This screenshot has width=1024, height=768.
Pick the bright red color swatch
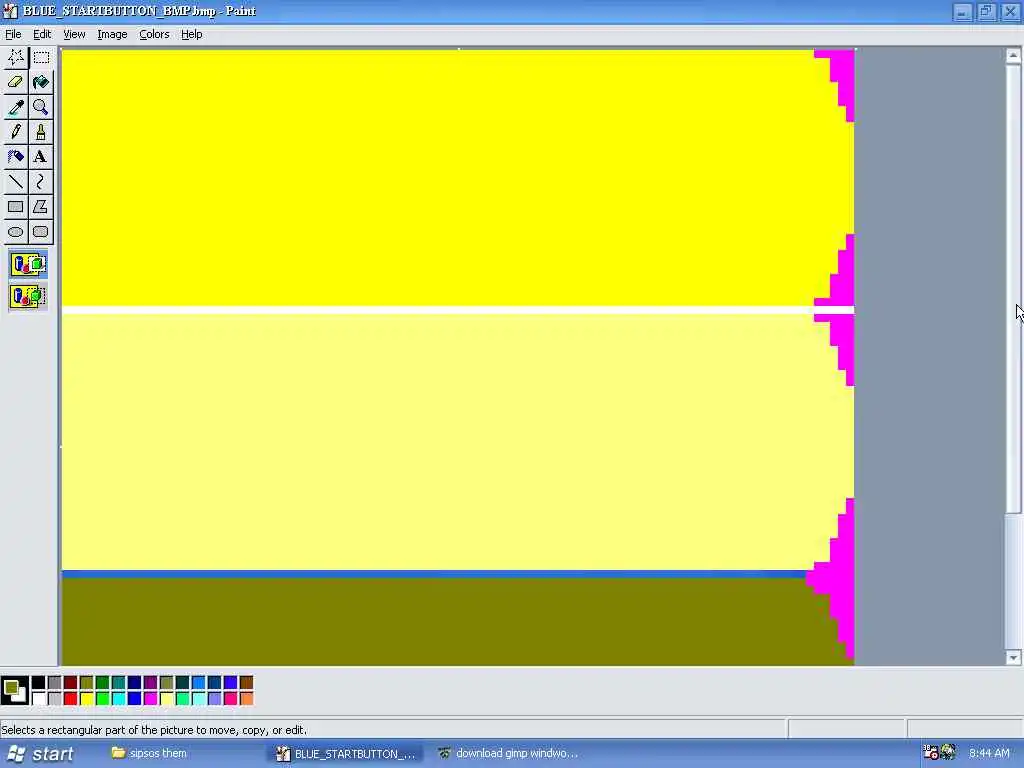(71, 699)
